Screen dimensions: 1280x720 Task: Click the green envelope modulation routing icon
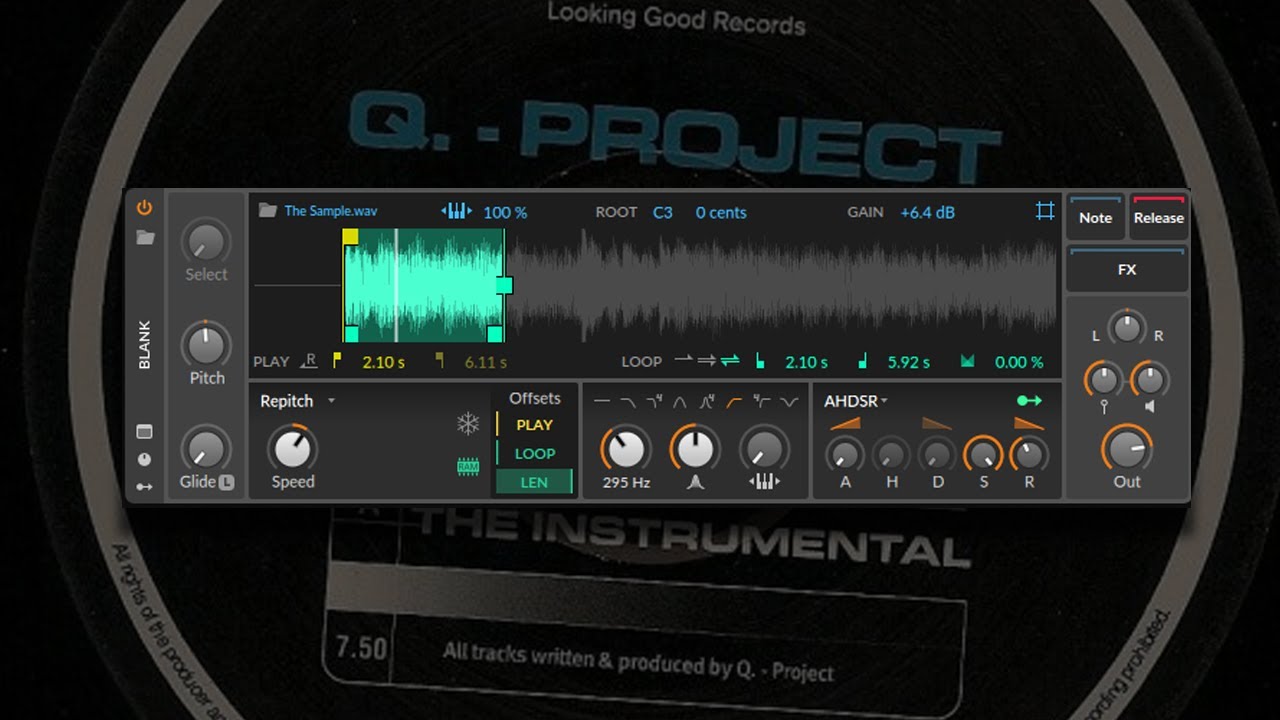coord(1029,401)
